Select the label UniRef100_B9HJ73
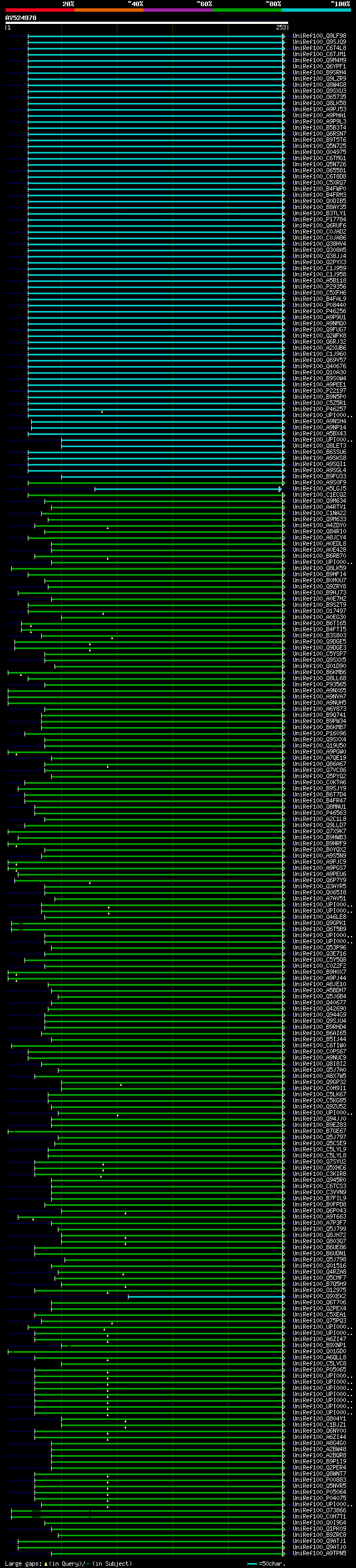The height and width of the screenshot is (1568, 356). 319,592
